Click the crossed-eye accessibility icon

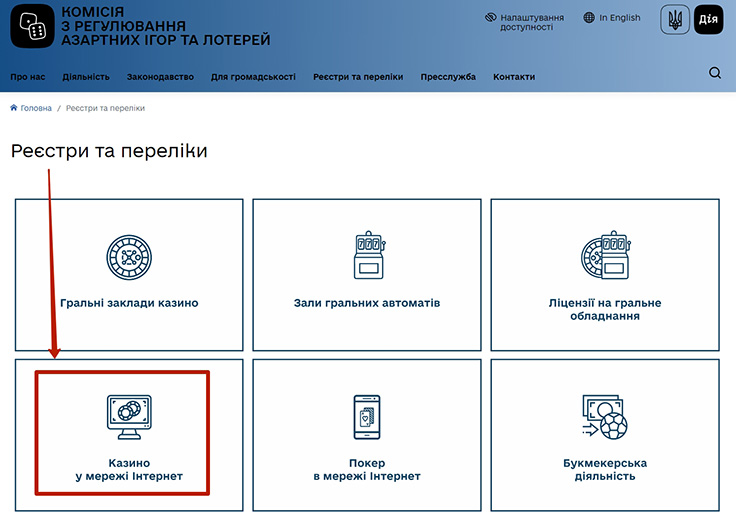(491, 18)
